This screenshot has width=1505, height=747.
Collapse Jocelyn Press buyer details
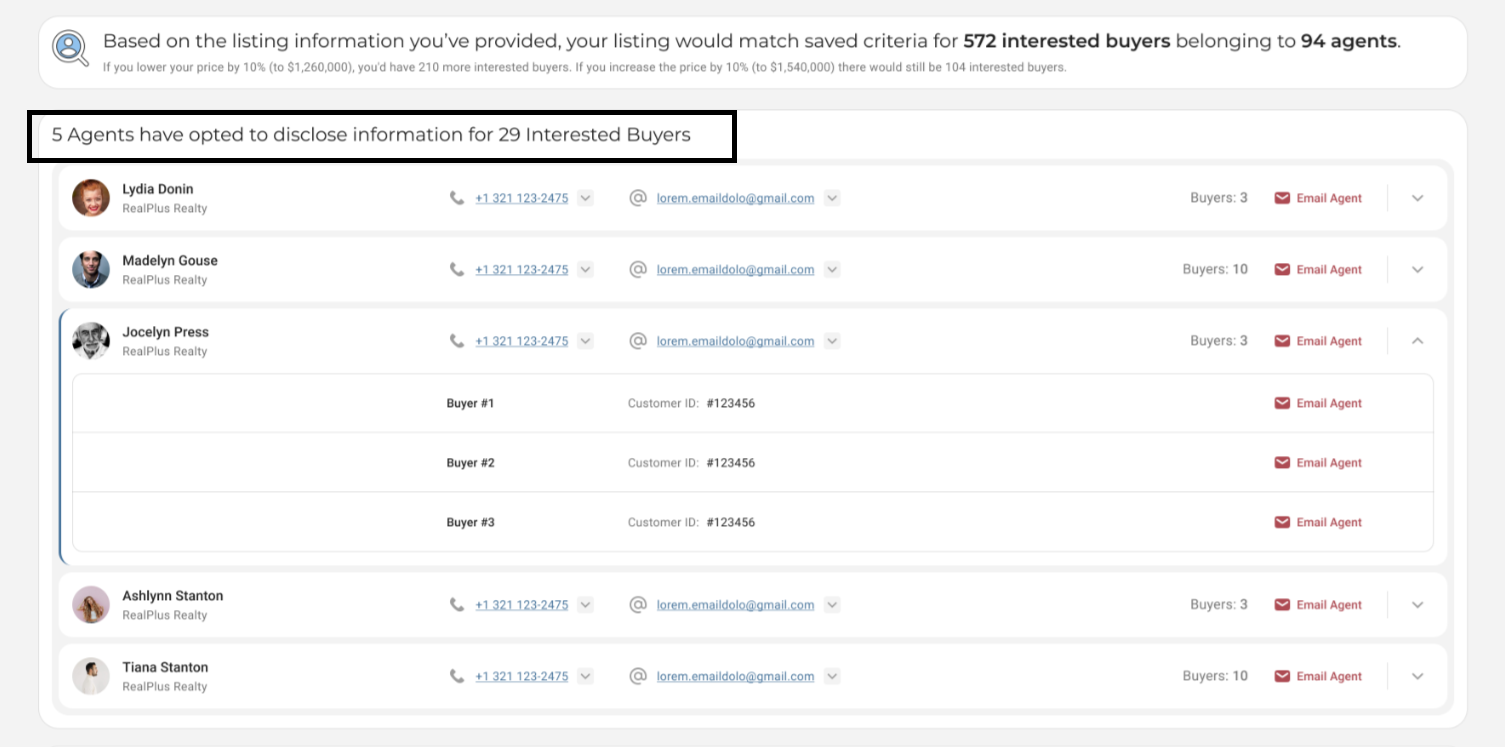(x=1417, y=341)
